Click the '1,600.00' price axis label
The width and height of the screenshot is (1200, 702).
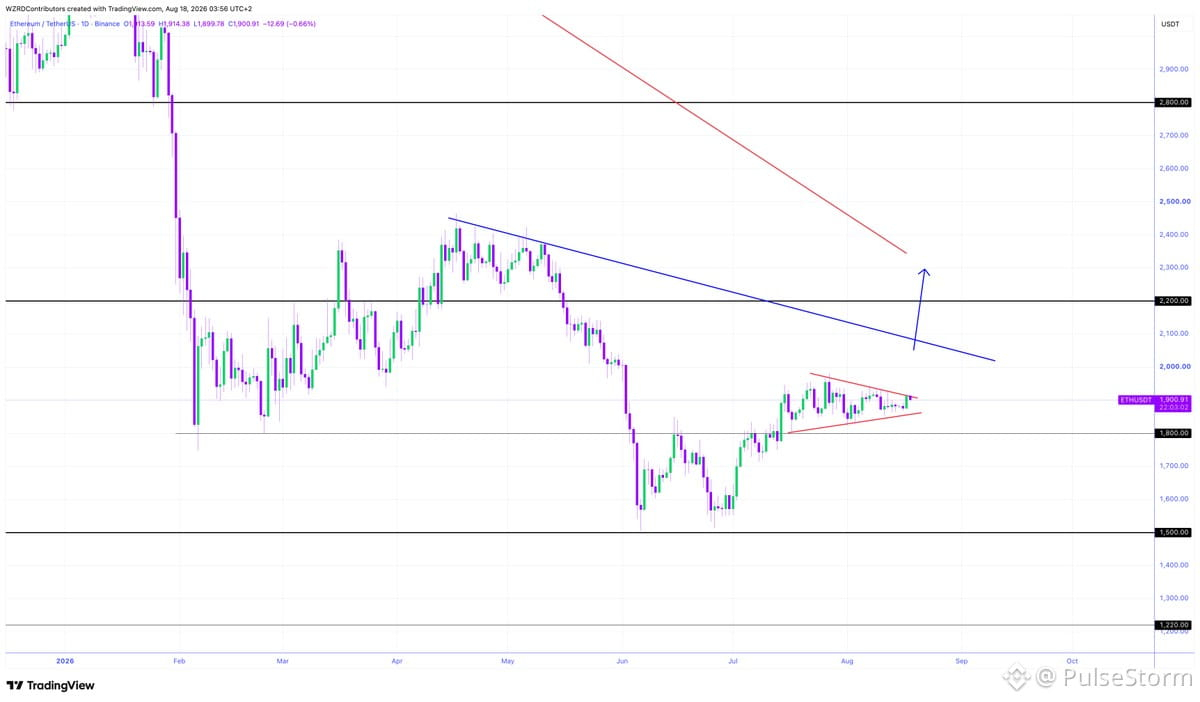[x=1173, y=499]
